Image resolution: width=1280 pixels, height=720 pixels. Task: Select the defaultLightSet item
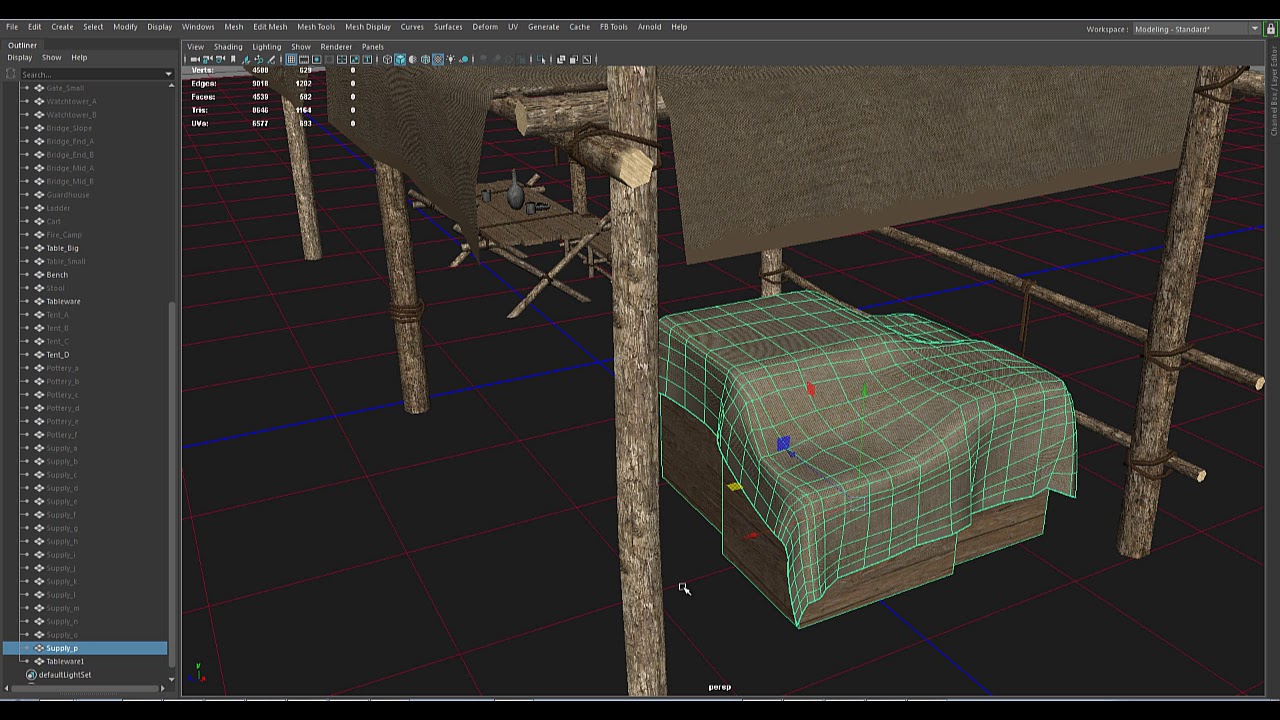[65, 675]
